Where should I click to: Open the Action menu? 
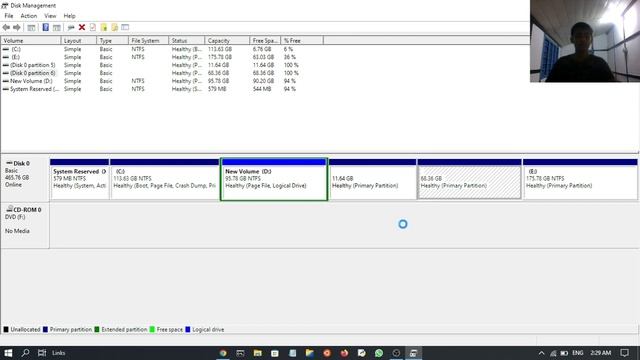coord(29,16)
